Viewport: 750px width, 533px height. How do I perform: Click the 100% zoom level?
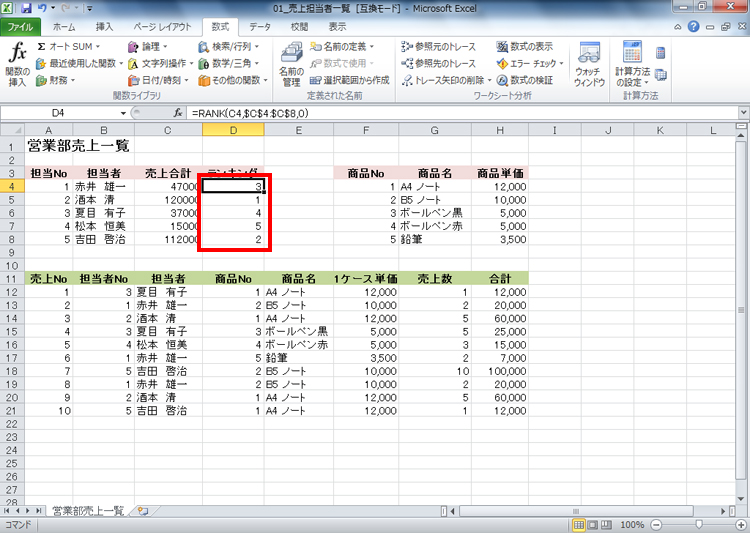pyautogui.click(x=631, y=525)
